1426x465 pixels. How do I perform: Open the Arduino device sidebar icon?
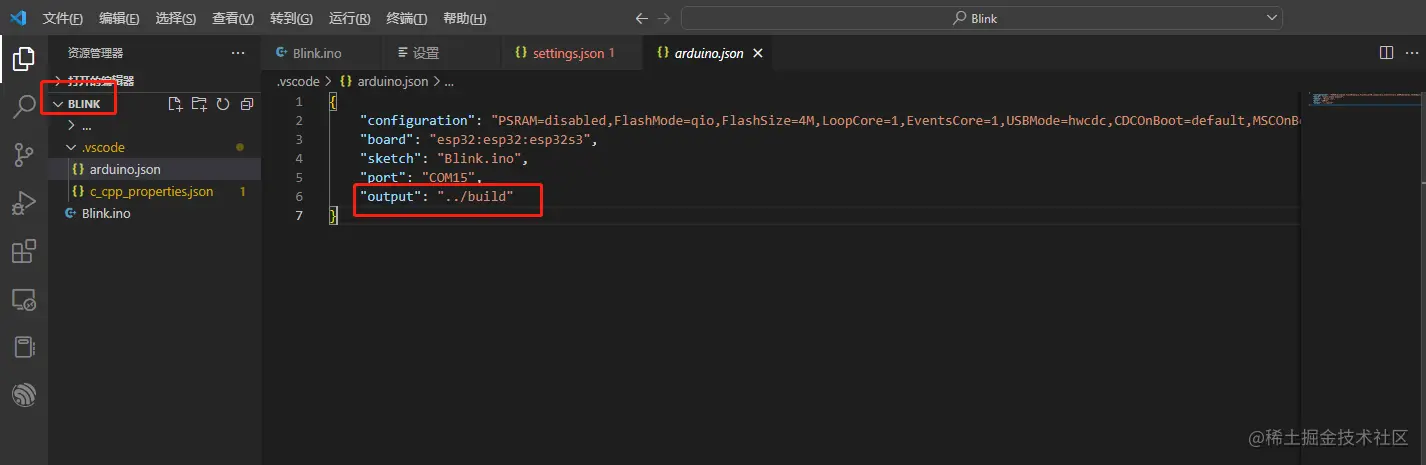[23, 347]
